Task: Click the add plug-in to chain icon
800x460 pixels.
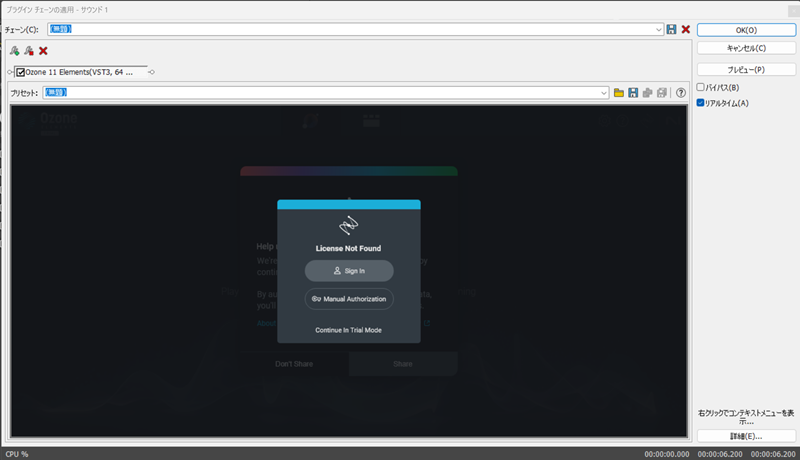Action: point(14,50)
